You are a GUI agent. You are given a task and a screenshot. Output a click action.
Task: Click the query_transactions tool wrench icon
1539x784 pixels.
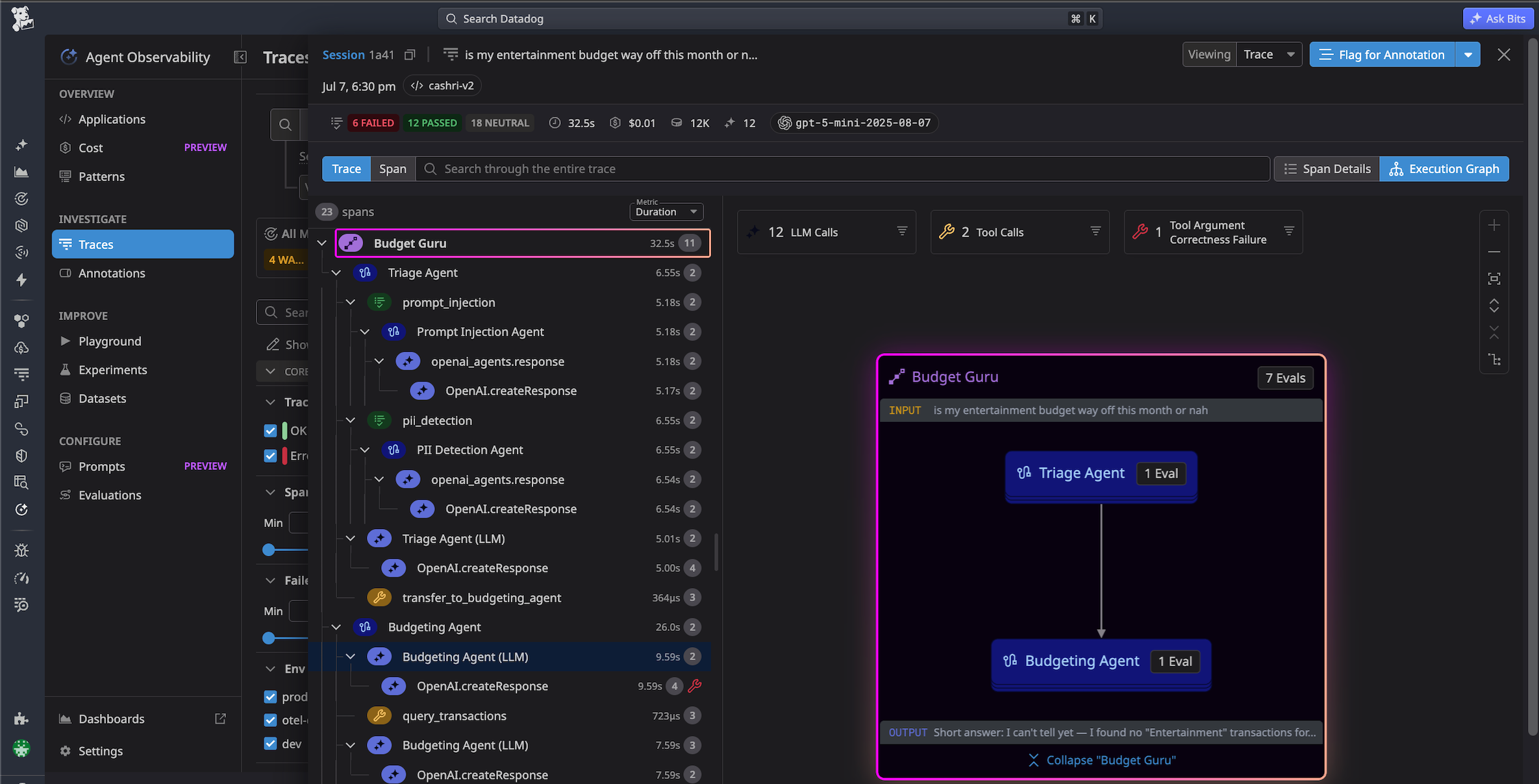click(379, 716)
